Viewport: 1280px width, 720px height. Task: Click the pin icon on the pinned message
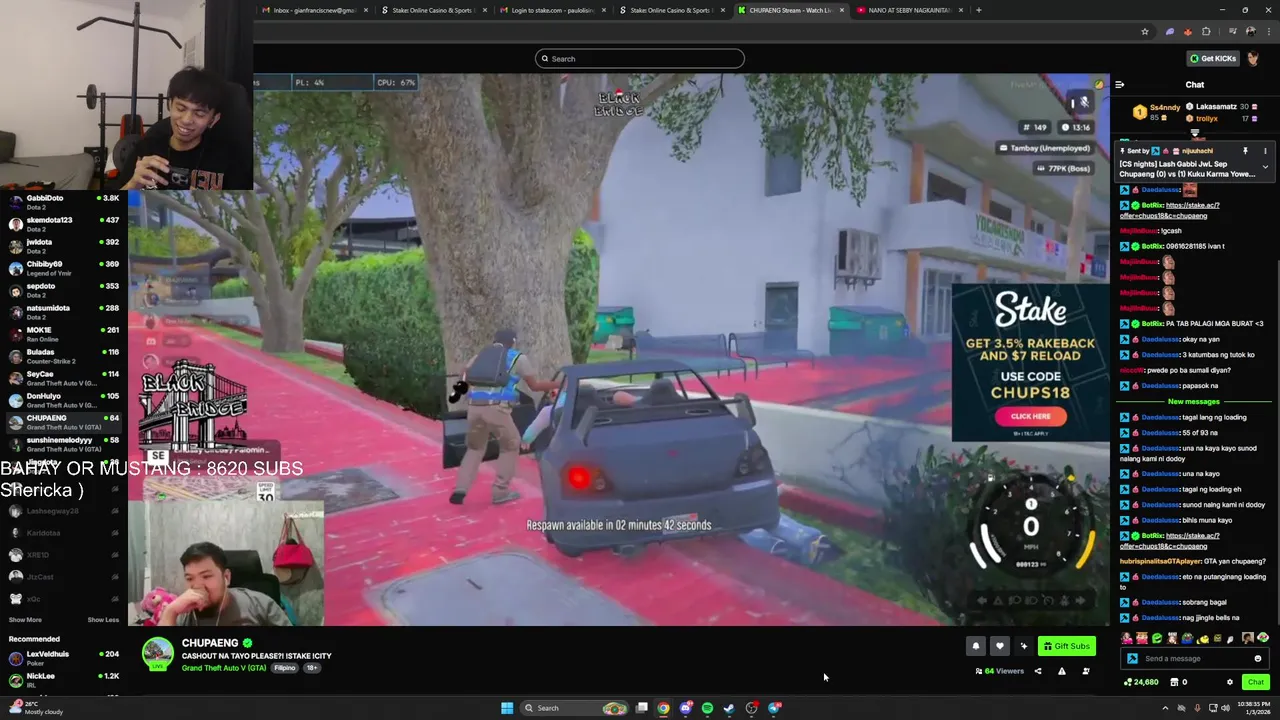[x=1245, y=151]
